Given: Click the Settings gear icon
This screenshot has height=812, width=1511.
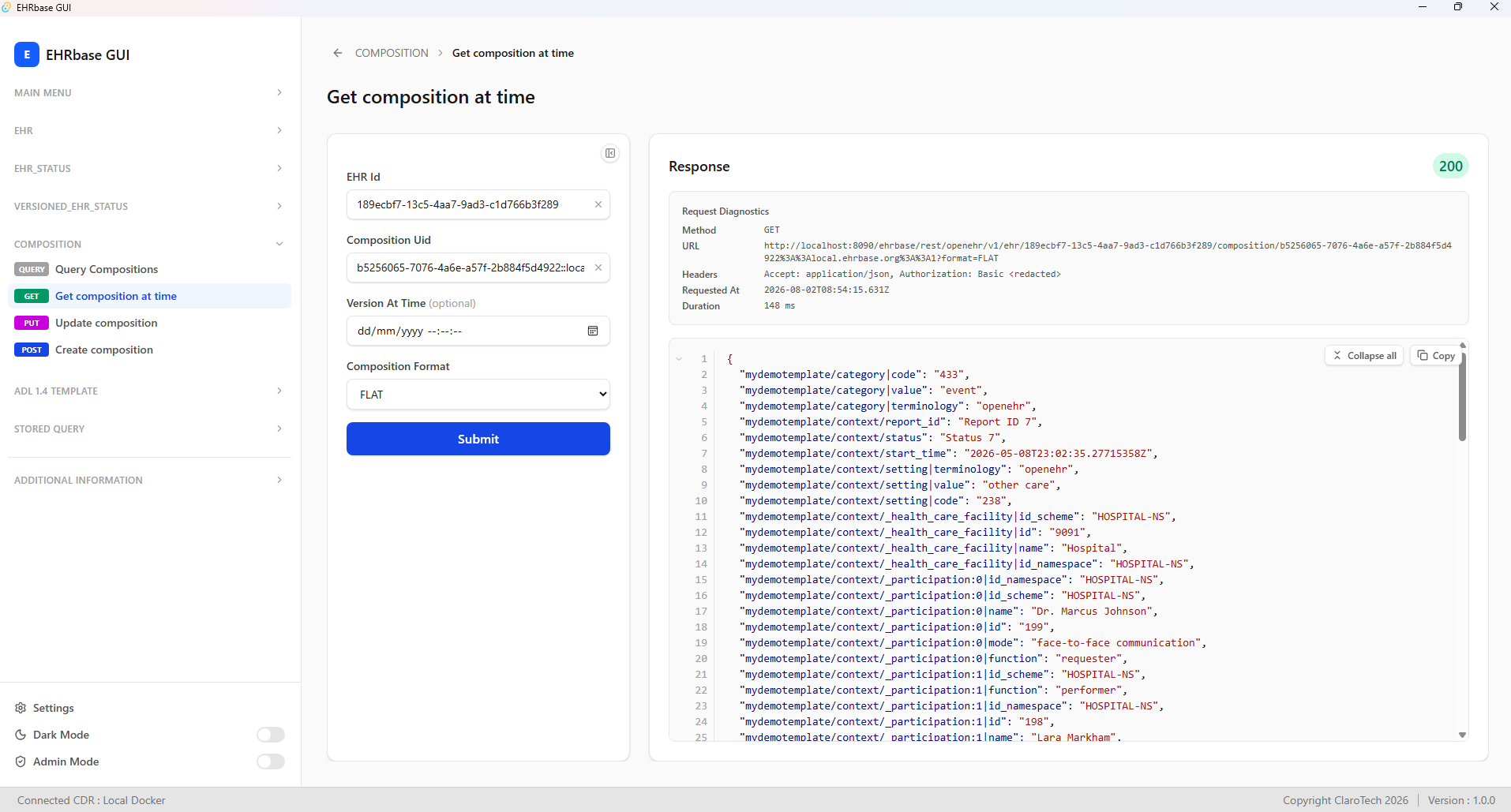Looking at the screenshot, I should coord(21,708).
